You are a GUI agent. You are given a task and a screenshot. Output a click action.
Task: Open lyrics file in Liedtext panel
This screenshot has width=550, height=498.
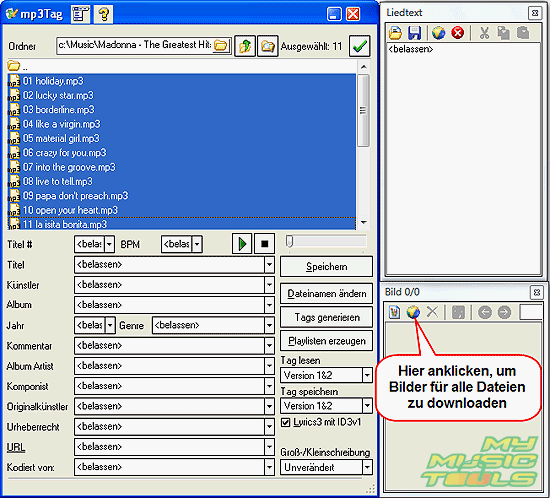[395, 33]
